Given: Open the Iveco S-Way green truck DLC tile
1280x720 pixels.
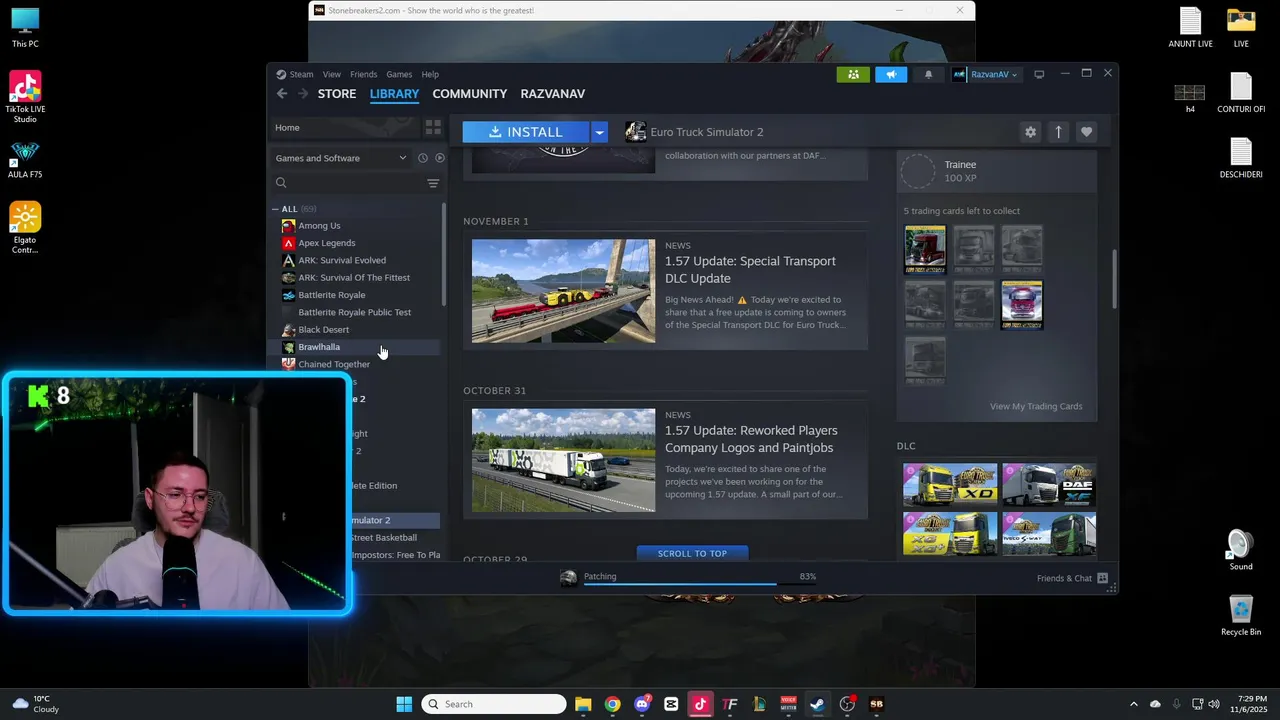Looking at the screenshot, I should tap(1049, 534).
